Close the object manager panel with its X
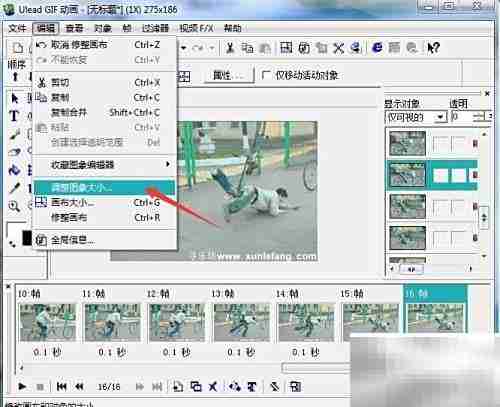The image size is (500, 407). click(487, 94)
